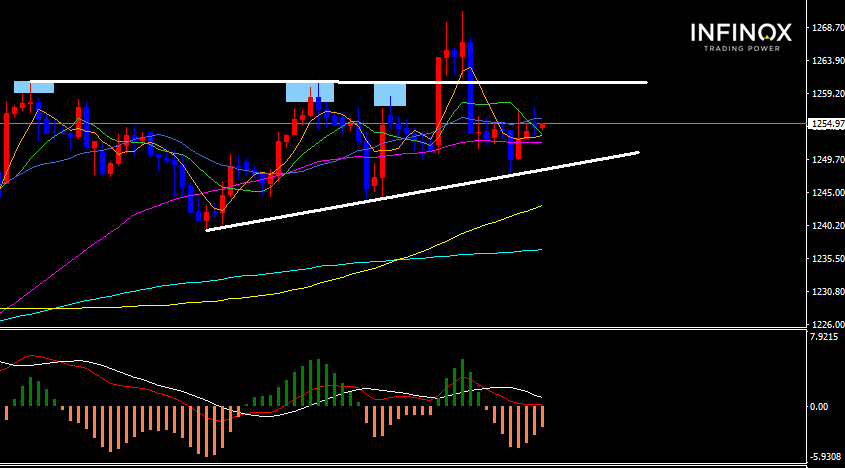Click the 1259.20 price axis label
This screenshot has height=468, width=845.
(x=828, y=93)
